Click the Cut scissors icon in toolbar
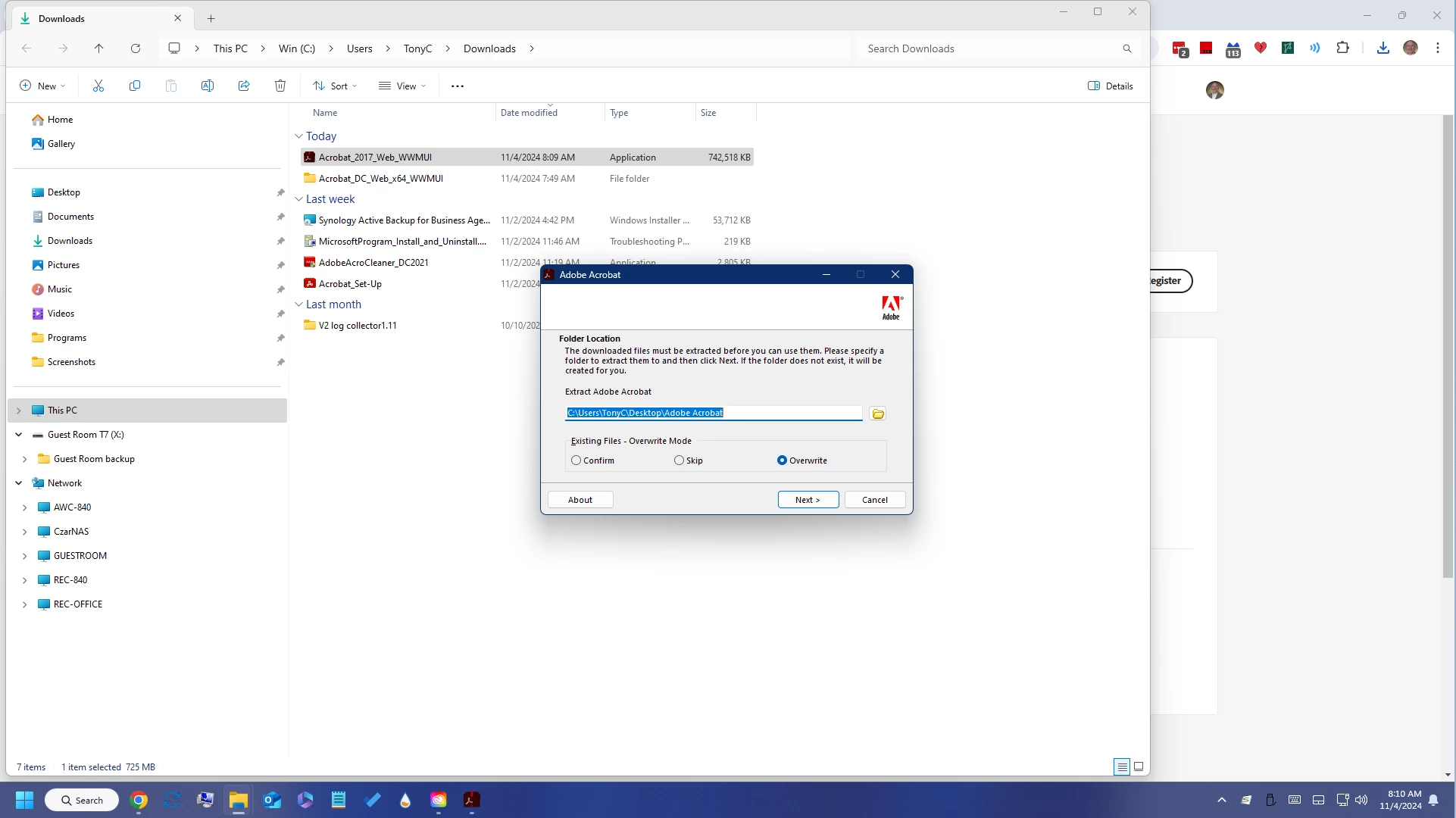The width and height of the screenshot is (1456, 818). pos(98,86)
